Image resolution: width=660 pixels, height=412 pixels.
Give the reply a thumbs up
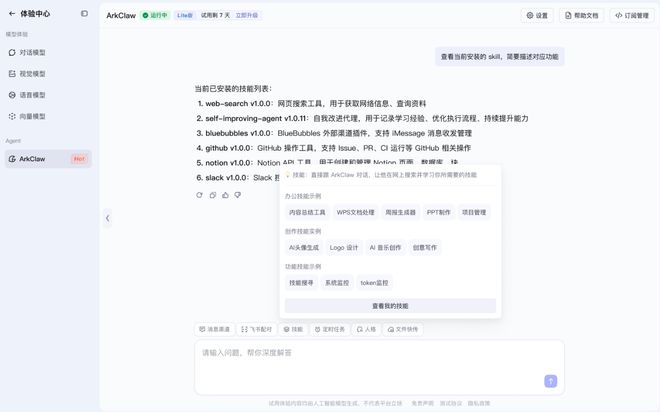click(226, 195)
